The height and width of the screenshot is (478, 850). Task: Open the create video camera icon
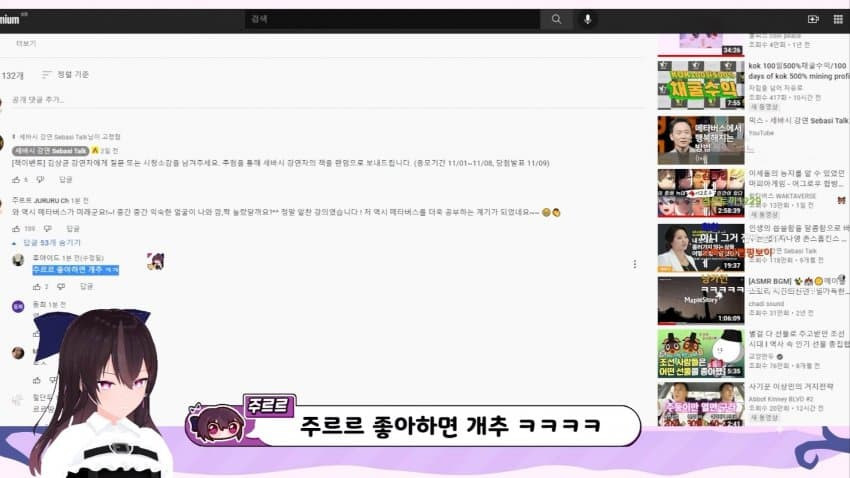(x=813, y=19)
